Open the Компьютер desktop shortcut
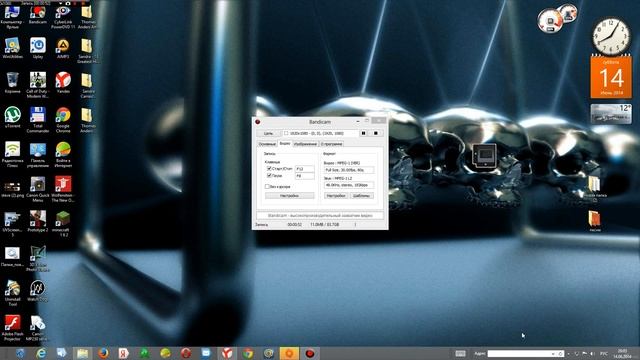 point(12,17)
